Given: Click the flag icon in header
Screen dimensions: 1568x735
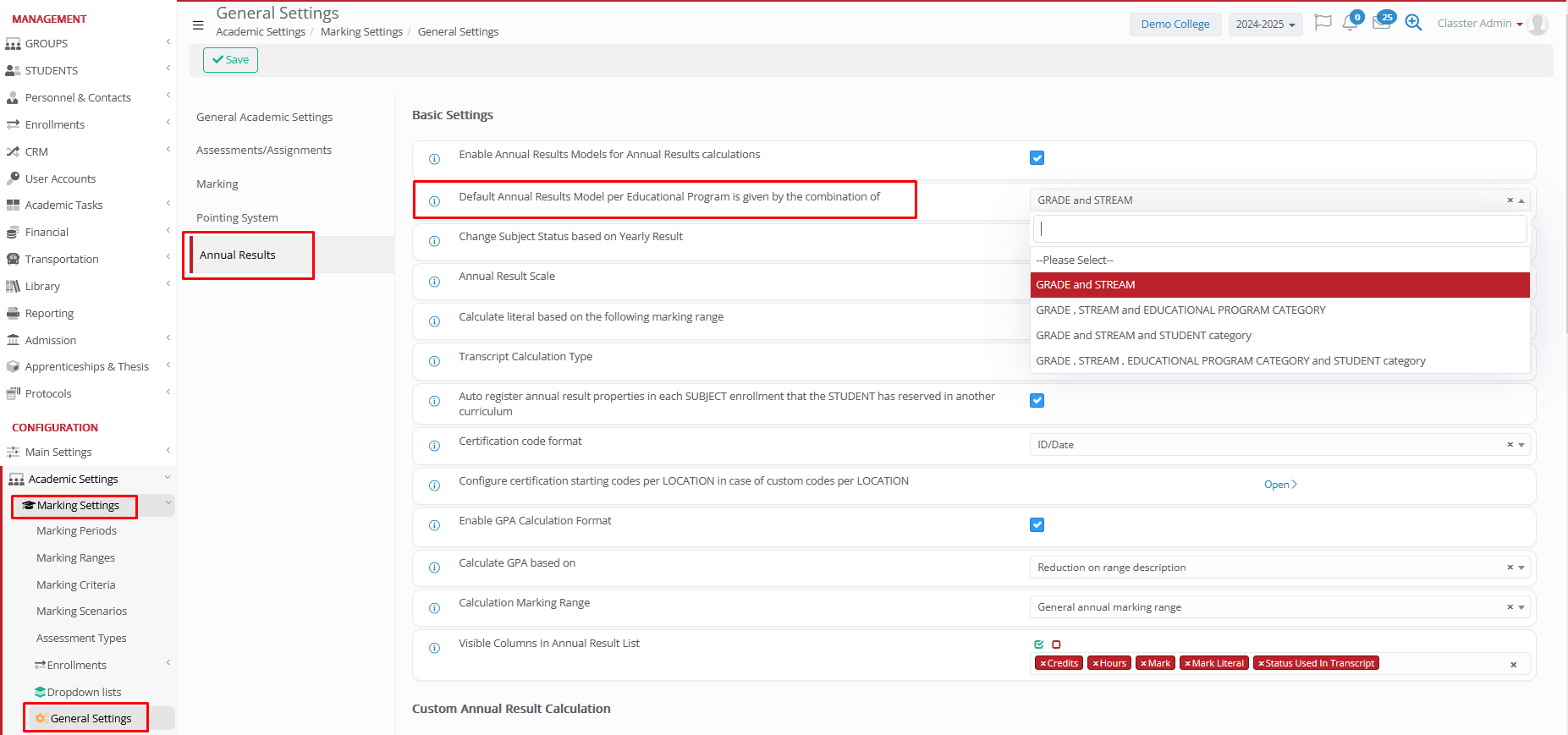Looking at the screenshot, I should [1323, 23].
